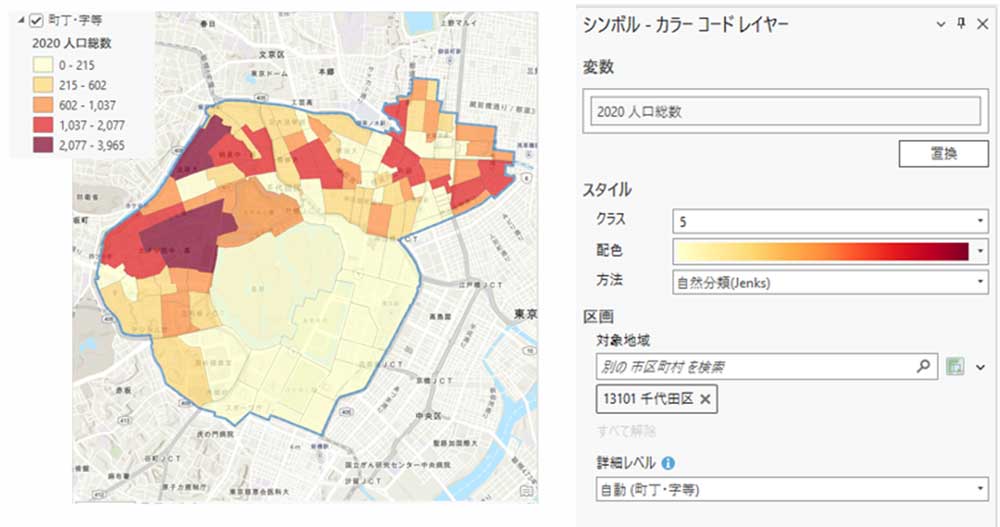Click the 2,077 - 3,965 legend color swatch

pos(45,146)
